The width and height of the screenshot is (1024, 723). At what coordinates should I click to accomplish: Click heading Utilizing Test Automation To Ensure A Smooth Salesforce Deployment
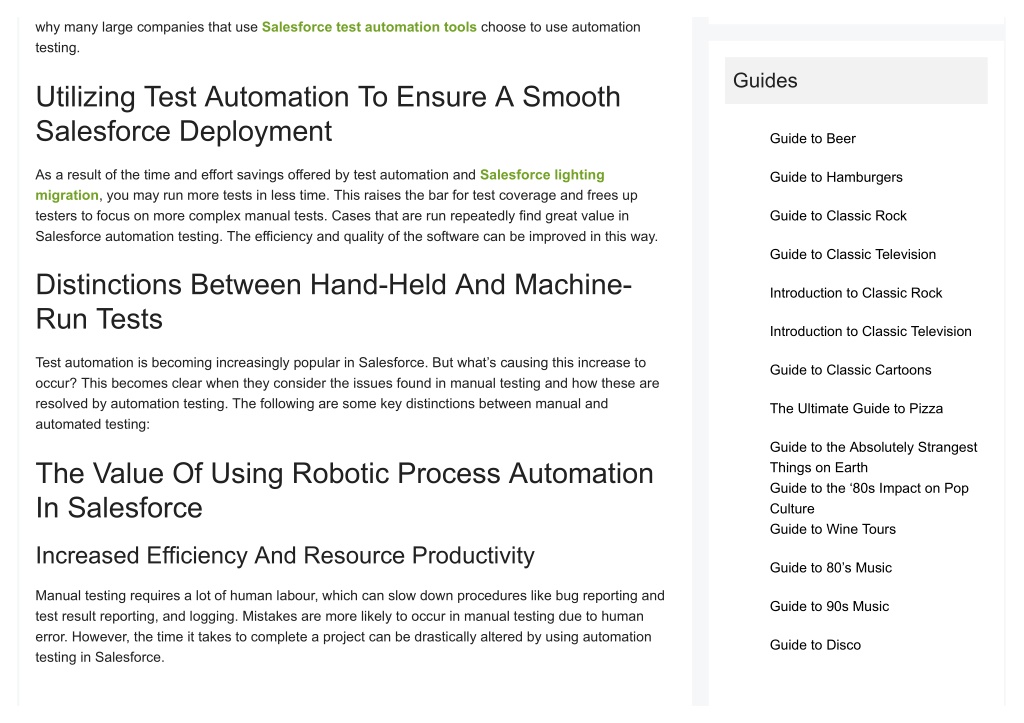point(328,114)
